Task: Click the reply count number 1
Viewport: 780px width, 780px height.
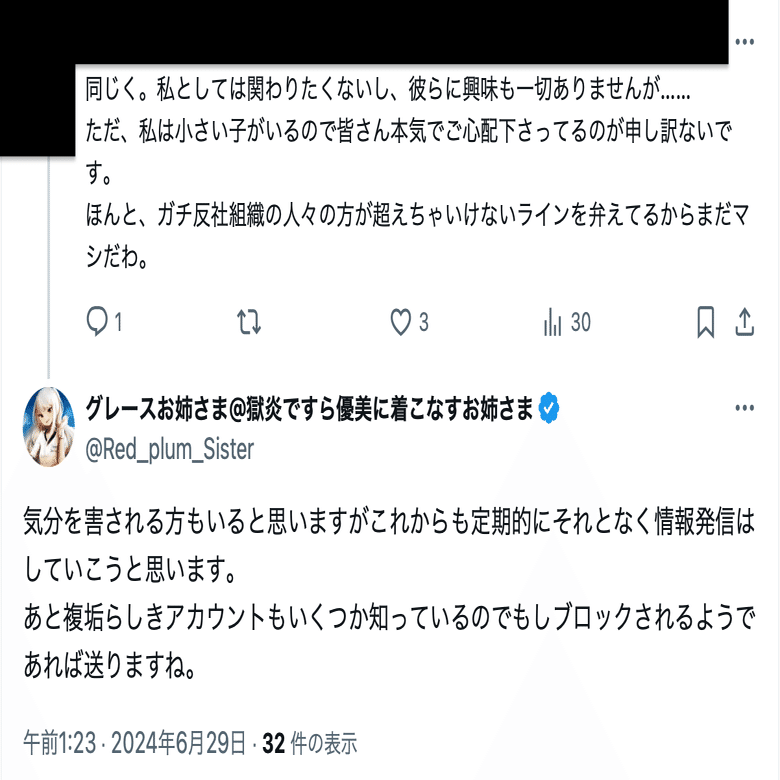Action: (118, 322)
